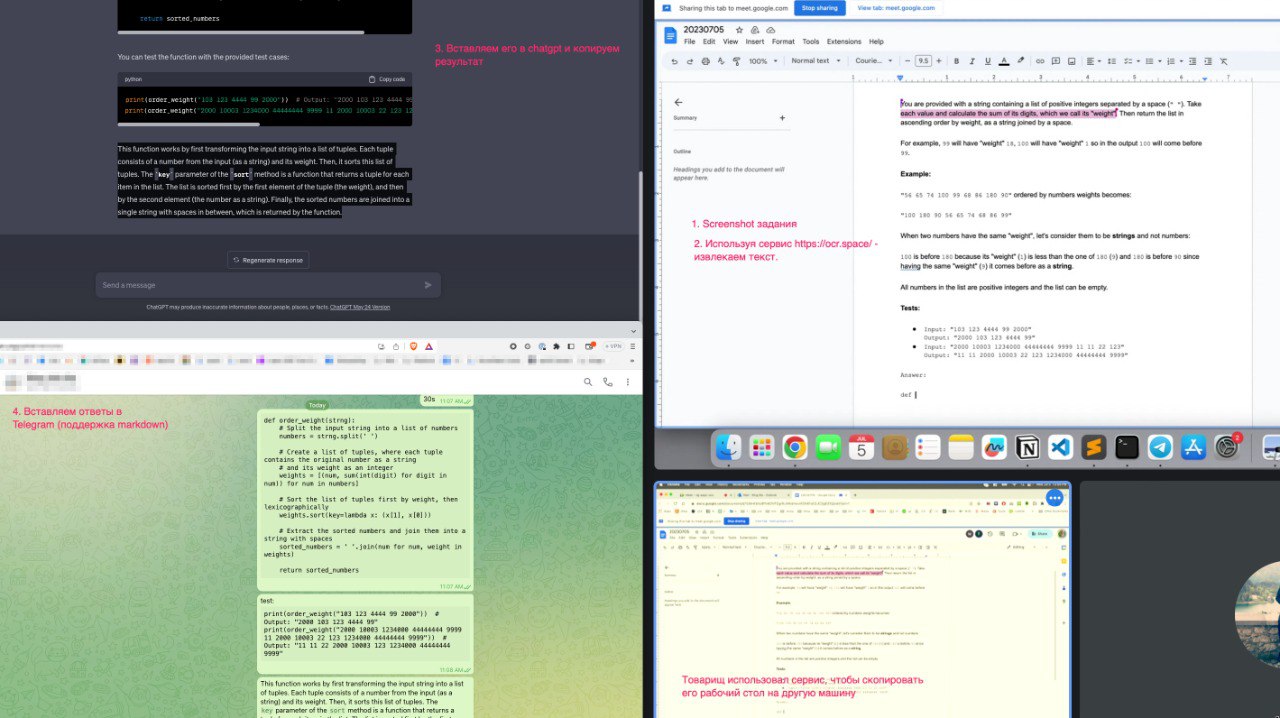Open the Bulleted list dropdown
Viewport: 1280px width, 718px height.
tap(1154, 61)
